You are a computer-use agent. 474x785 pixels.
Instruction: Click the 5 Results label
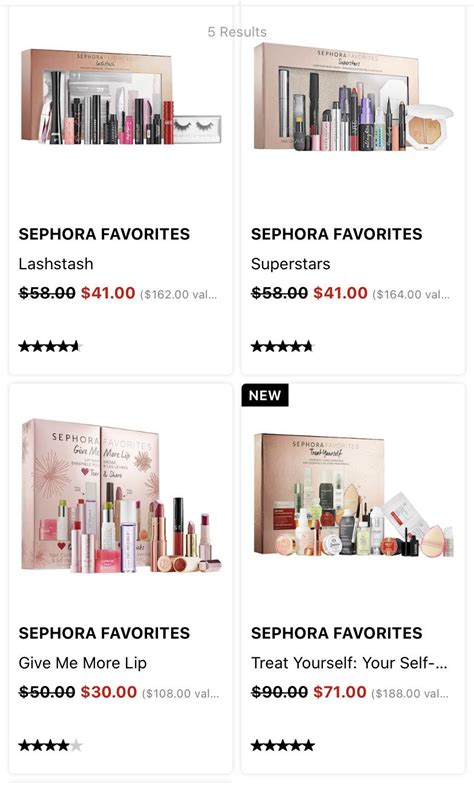pos(237,32)
